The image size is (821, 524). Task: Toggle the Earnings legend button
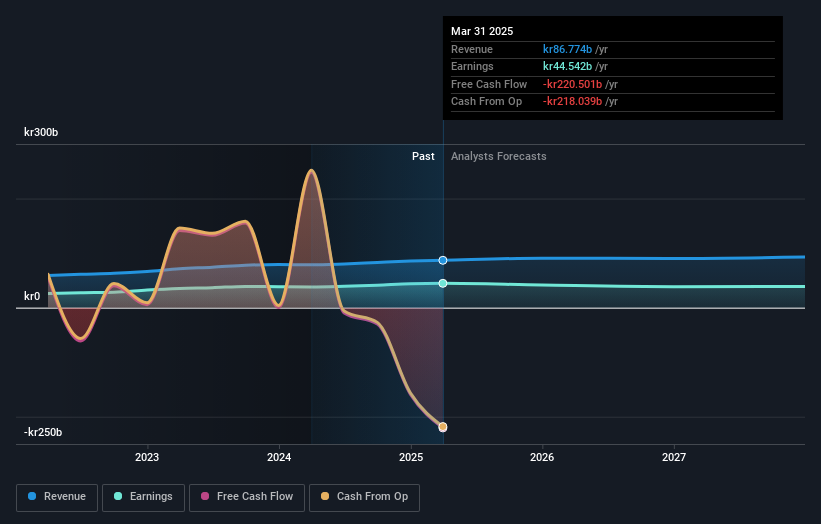[143, 497]
